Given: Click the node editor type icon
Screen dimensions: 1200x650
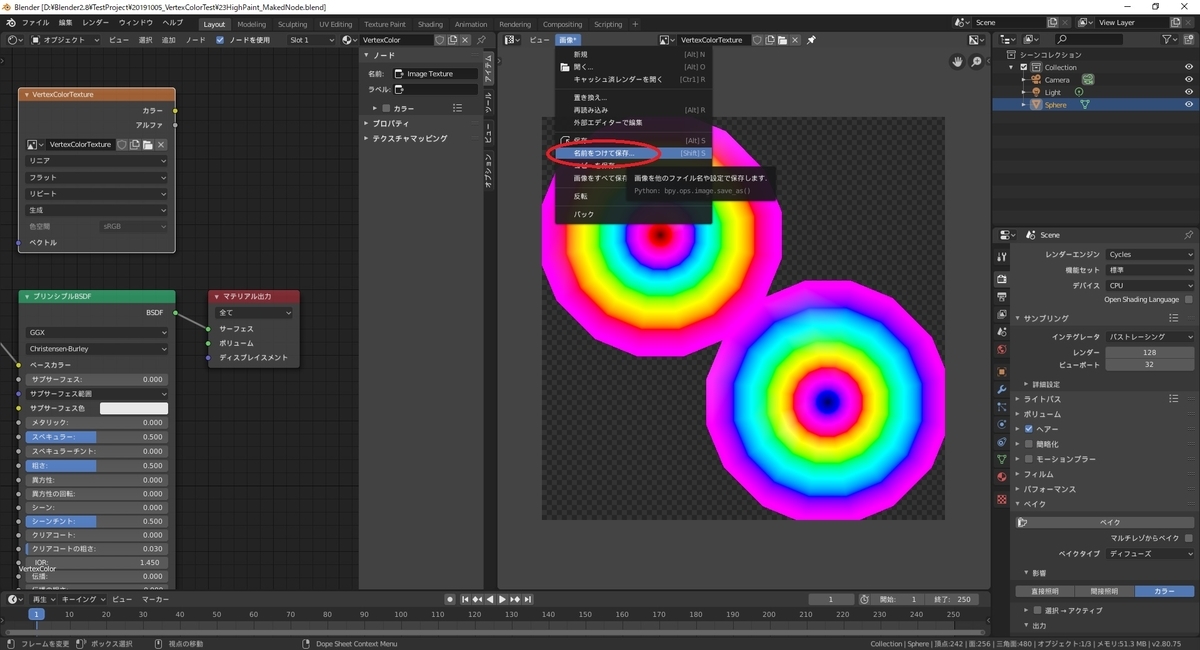Looking at the screenshot, I should point(14,40).
